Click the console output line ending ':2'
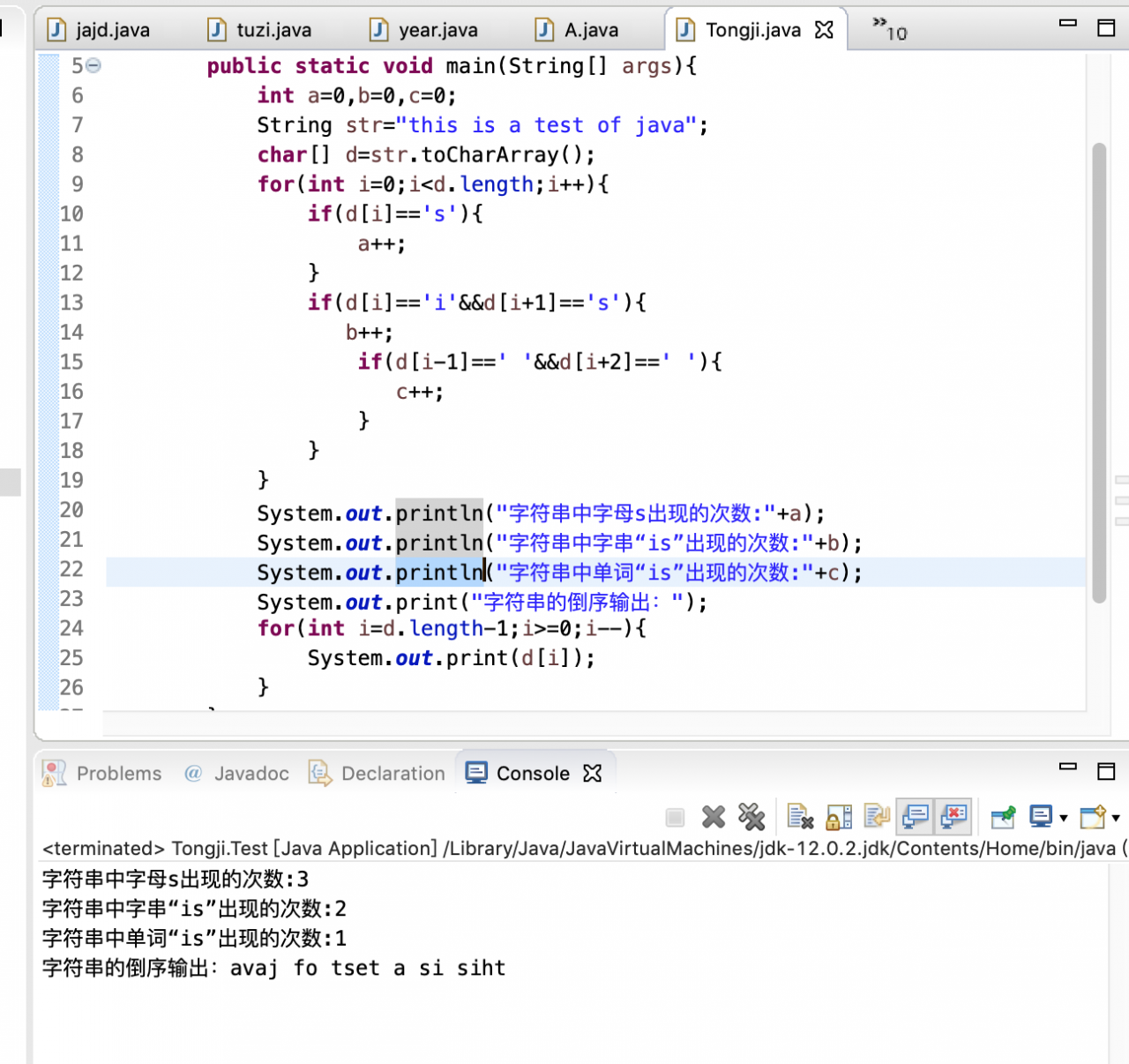The height and width of the screenshot is (1064, 1129). (x=195, y=909)
